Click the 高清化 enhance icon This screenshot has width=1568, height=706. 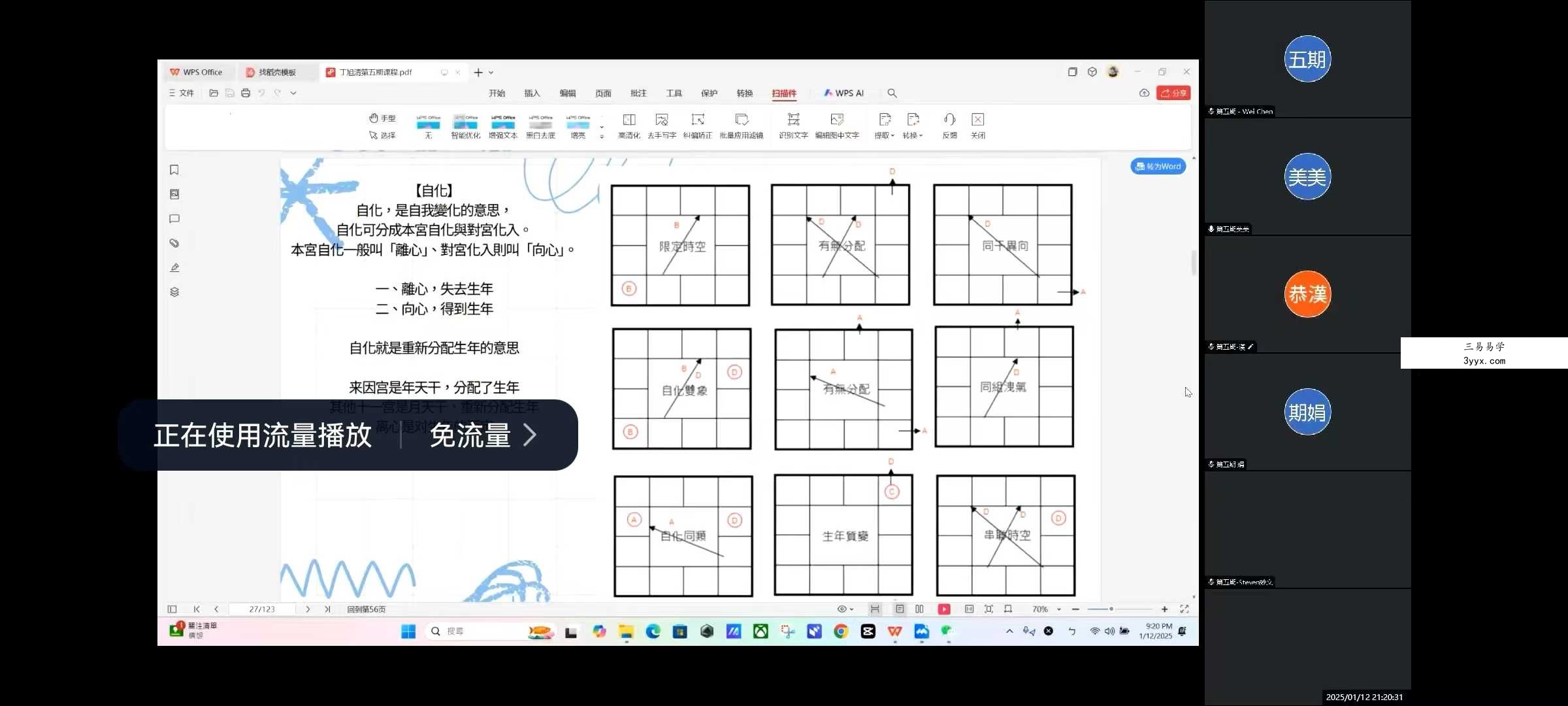[x=629, y=126]
